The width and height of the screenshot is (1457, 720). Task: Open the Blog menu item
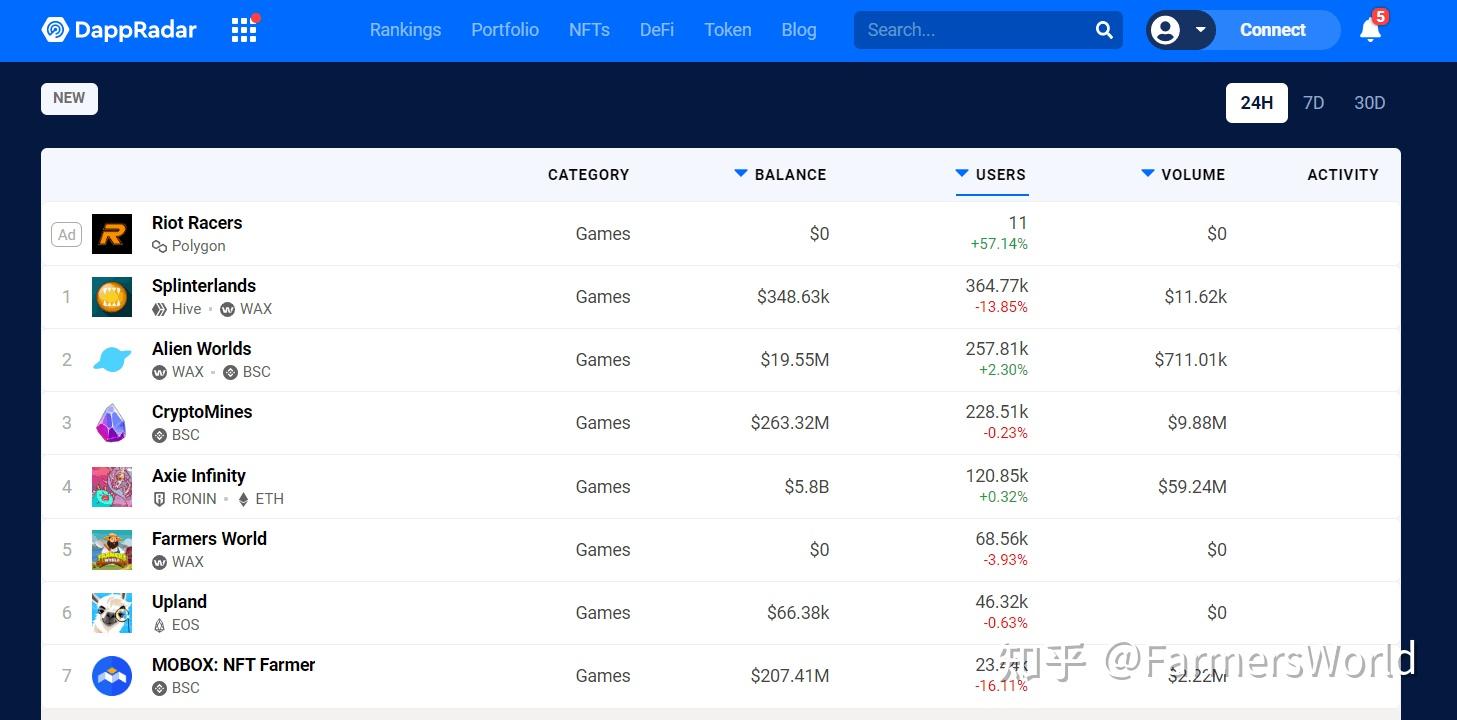point(799,30)
